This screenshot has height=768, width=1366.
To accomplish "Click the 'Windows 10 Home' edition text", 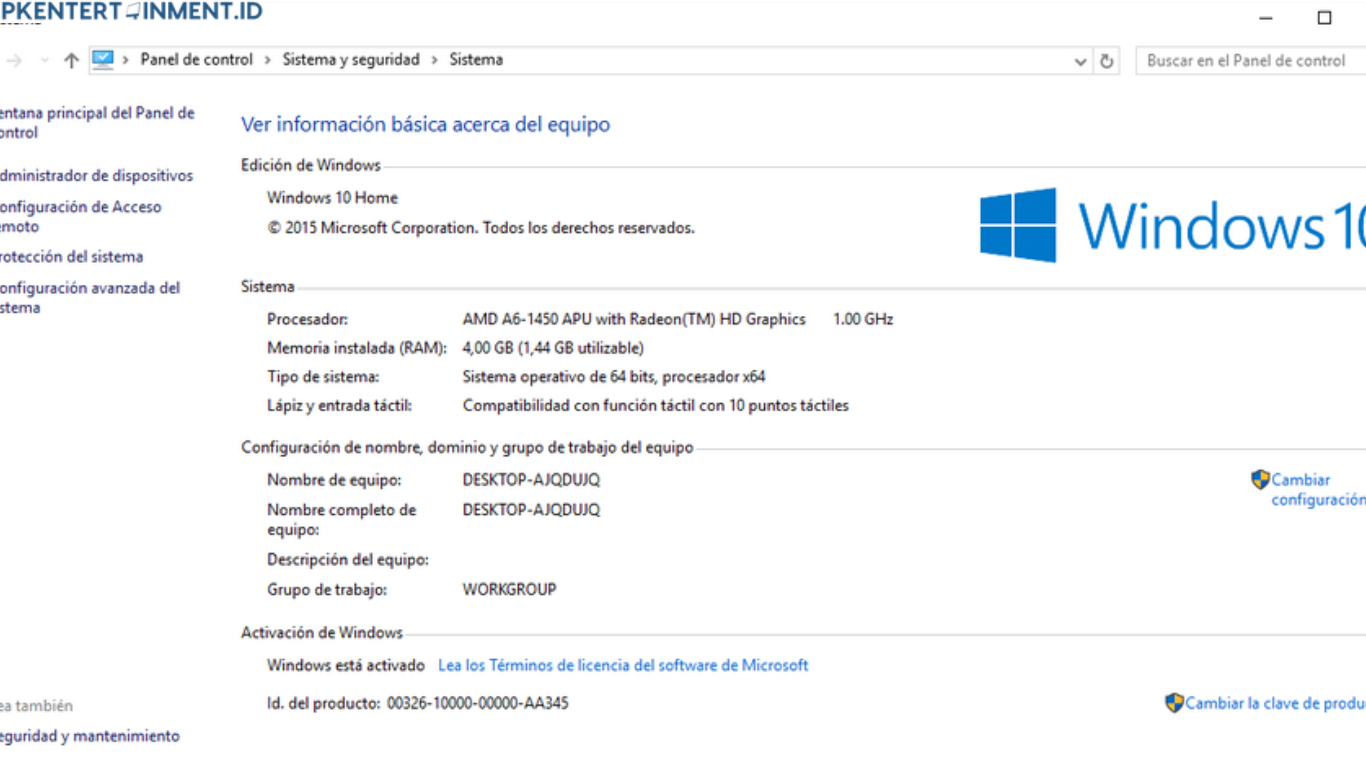I will [332, 198].
